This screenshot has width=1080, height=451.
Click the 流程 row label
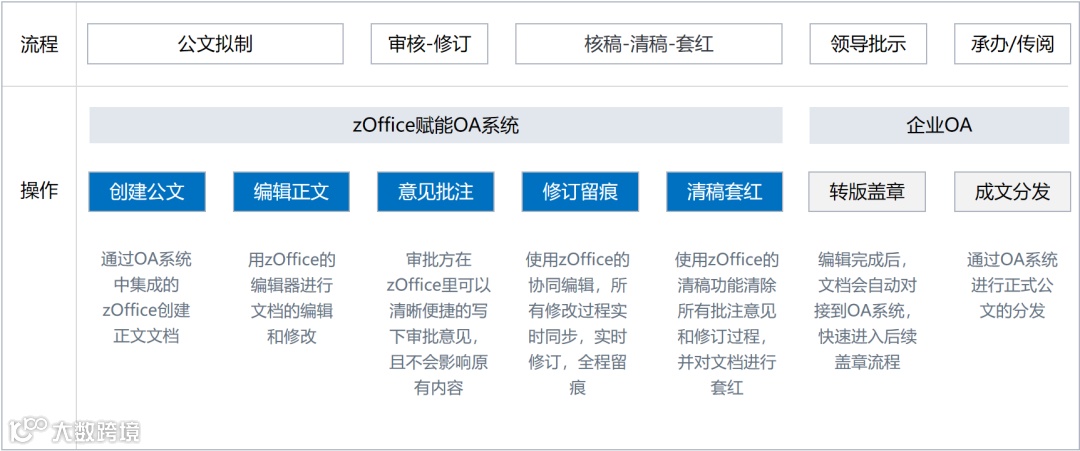[39, 45]
